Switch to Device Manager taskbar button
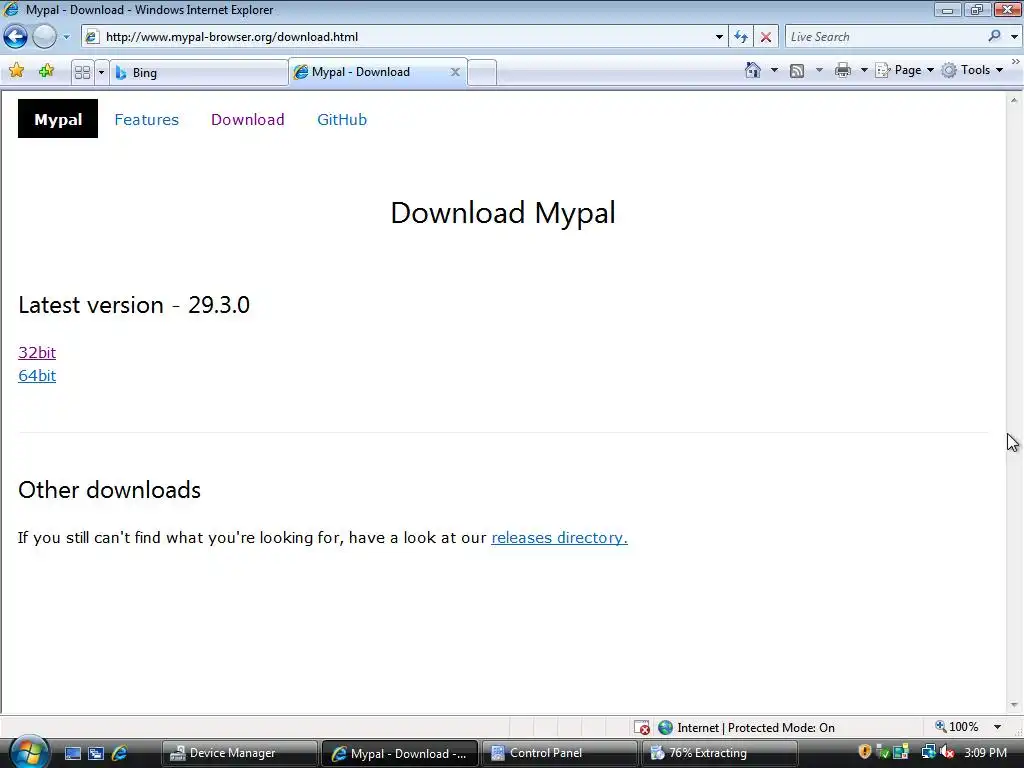Viewport: 1024px width, 768px height. click(240, 754)
